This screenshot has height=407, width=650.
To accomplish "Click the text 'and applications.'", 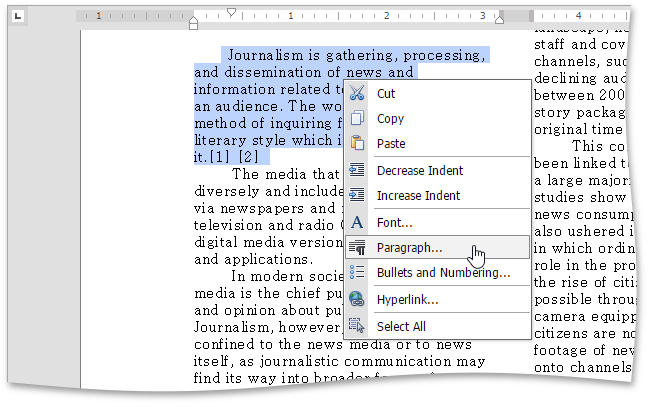I will tap(253, 259).
